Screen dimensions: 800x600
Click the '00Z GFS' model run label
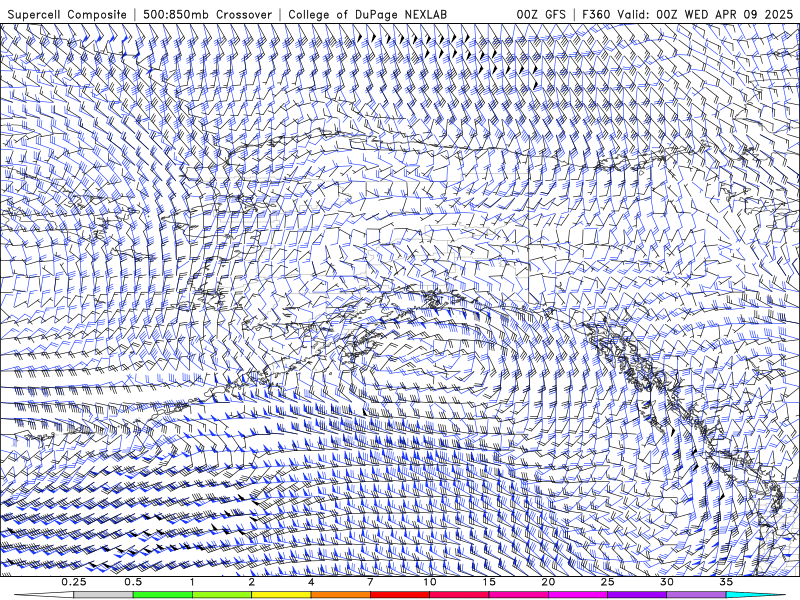541,14
